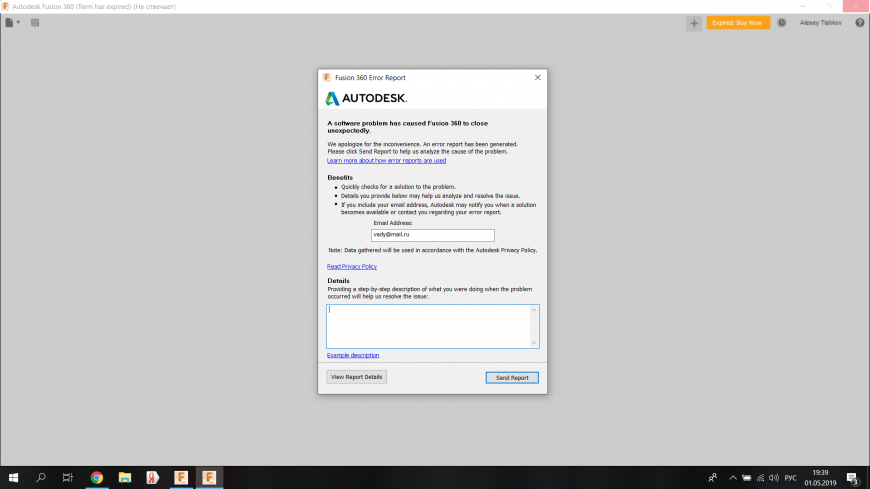Click the battery icon in the tray

747,477
